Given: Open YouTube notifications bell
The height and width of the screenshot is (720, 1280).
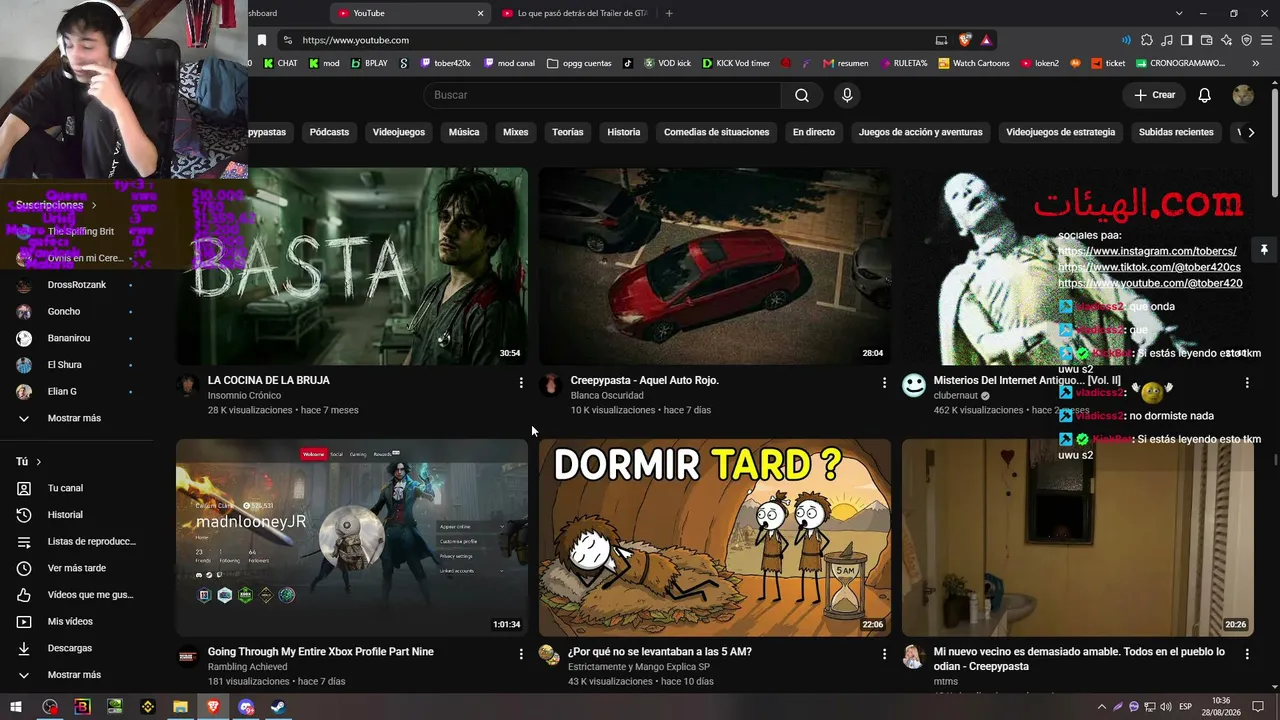Looking at the screenshot, I should tap(1205, 95).
